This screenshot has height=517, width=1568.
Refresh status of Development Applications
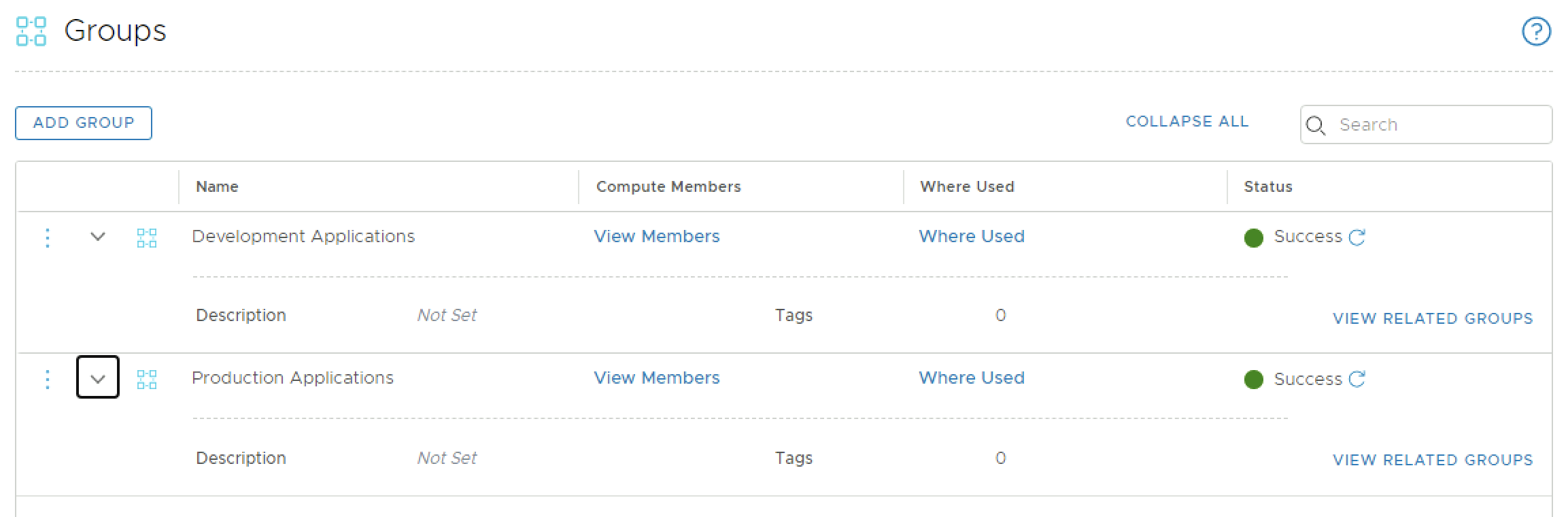click(1357, 237)
